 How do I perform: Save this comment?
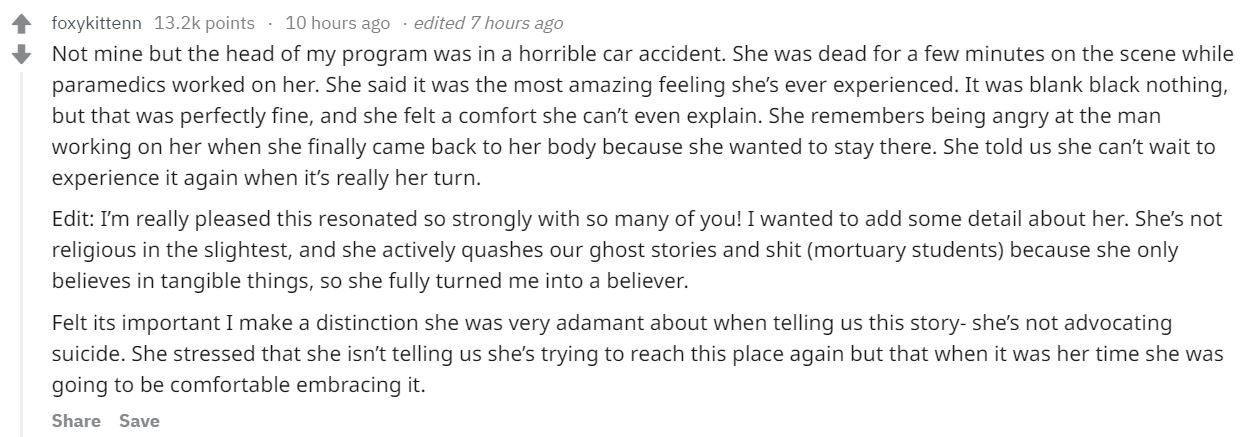pyautogui.click(x=139, y=421)
